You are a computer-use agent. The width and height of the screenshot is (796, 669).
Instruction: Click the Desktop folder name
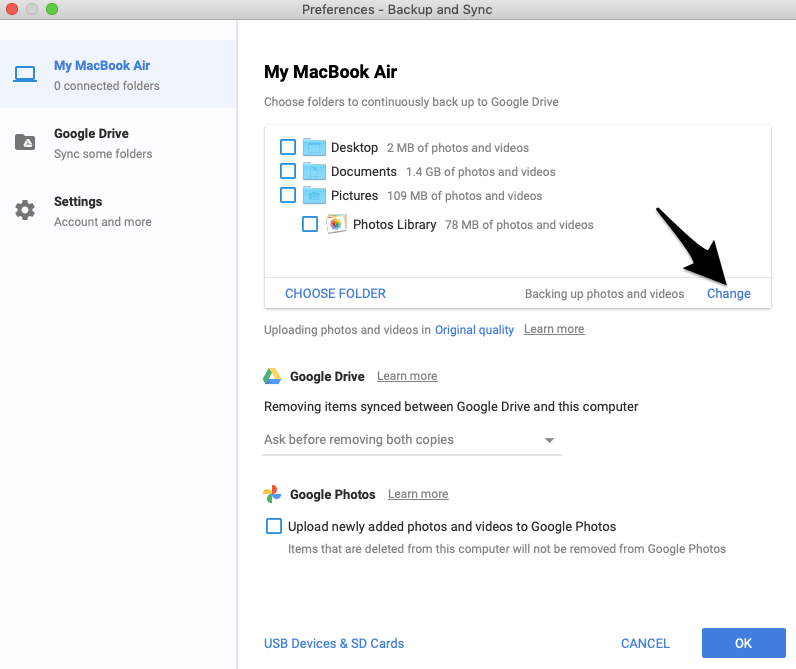point(354,148)
